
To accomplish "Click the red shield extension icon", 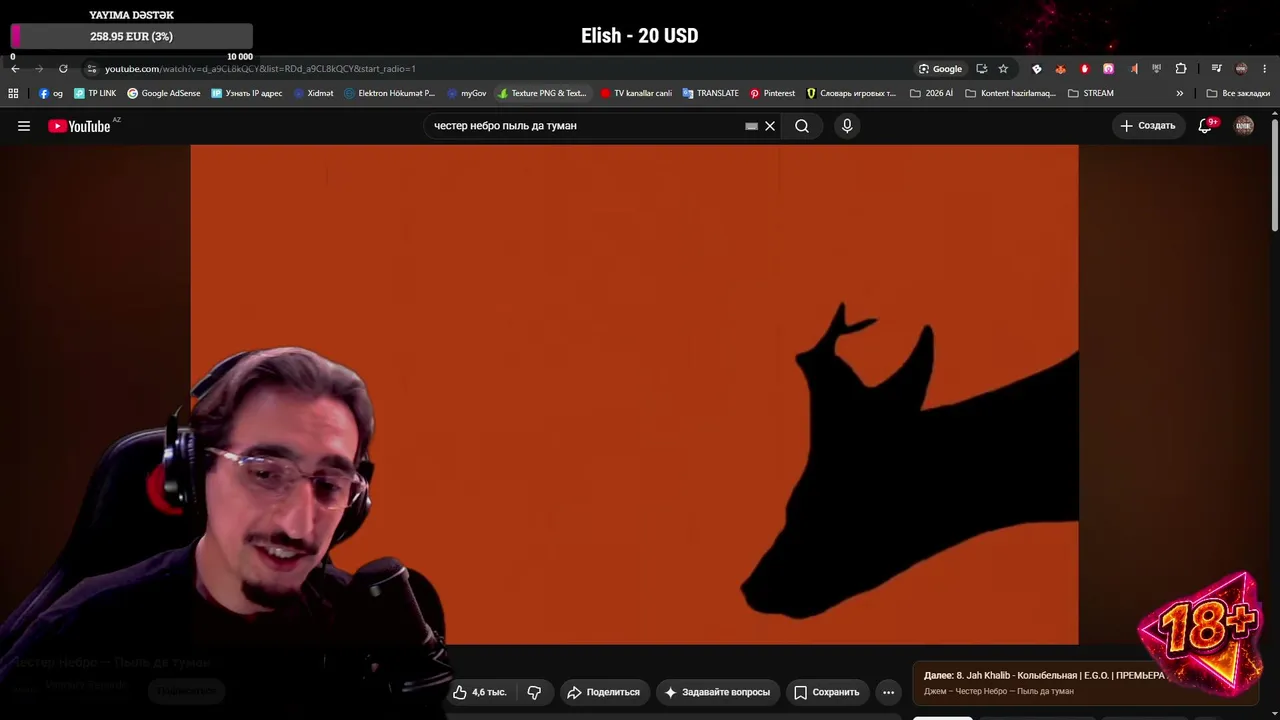I will coord(1085,69).
